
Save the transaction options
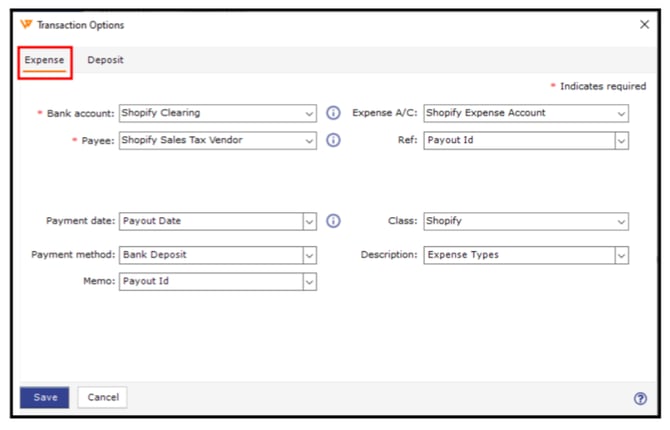coord(45,397)
